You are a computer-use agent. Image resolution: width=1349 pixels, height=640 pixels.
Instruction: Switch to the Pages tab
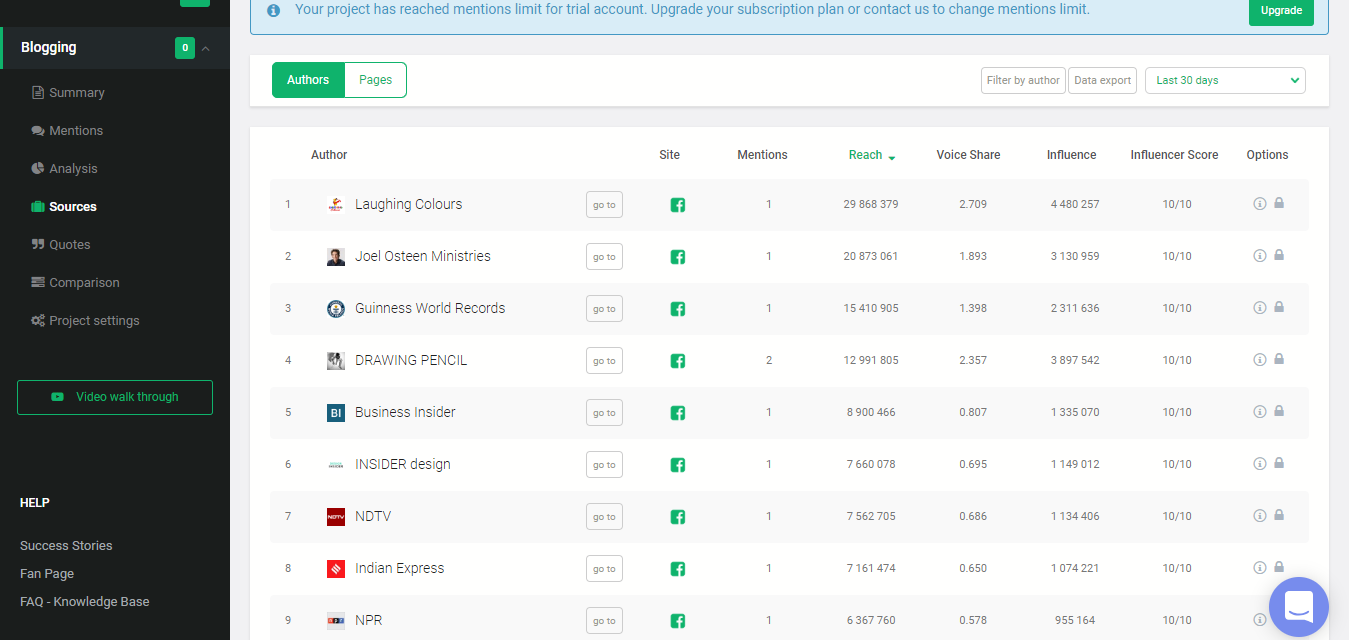[375, 80]
